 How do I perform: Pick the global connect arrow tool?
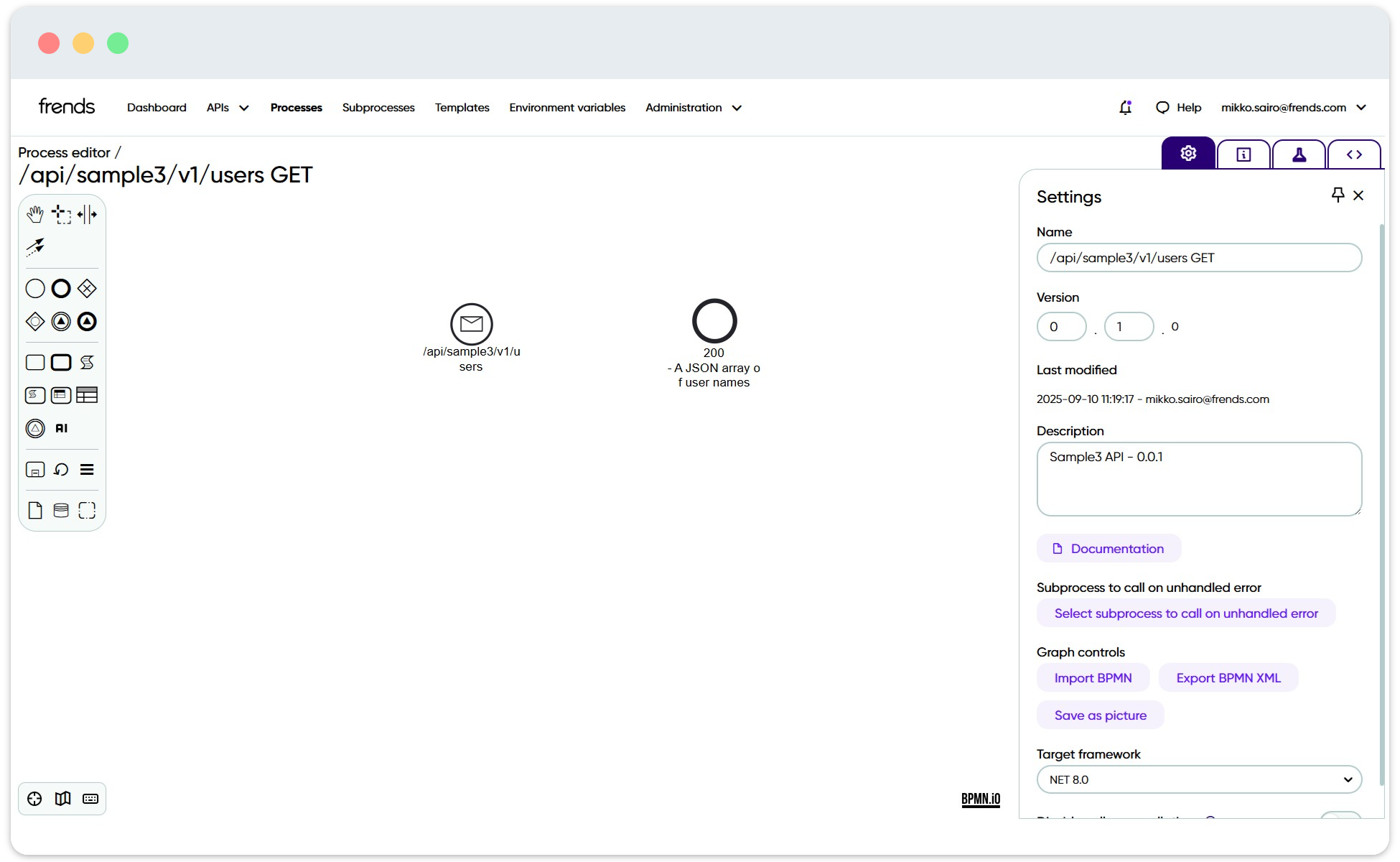point(34,247)
